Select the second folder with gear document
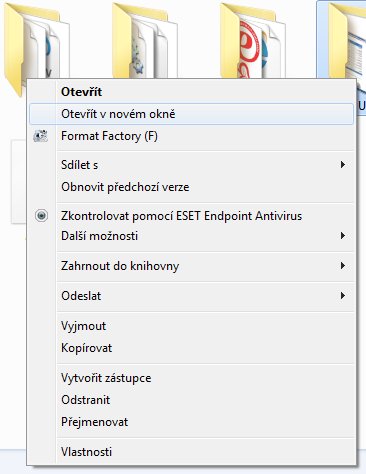 144,40
